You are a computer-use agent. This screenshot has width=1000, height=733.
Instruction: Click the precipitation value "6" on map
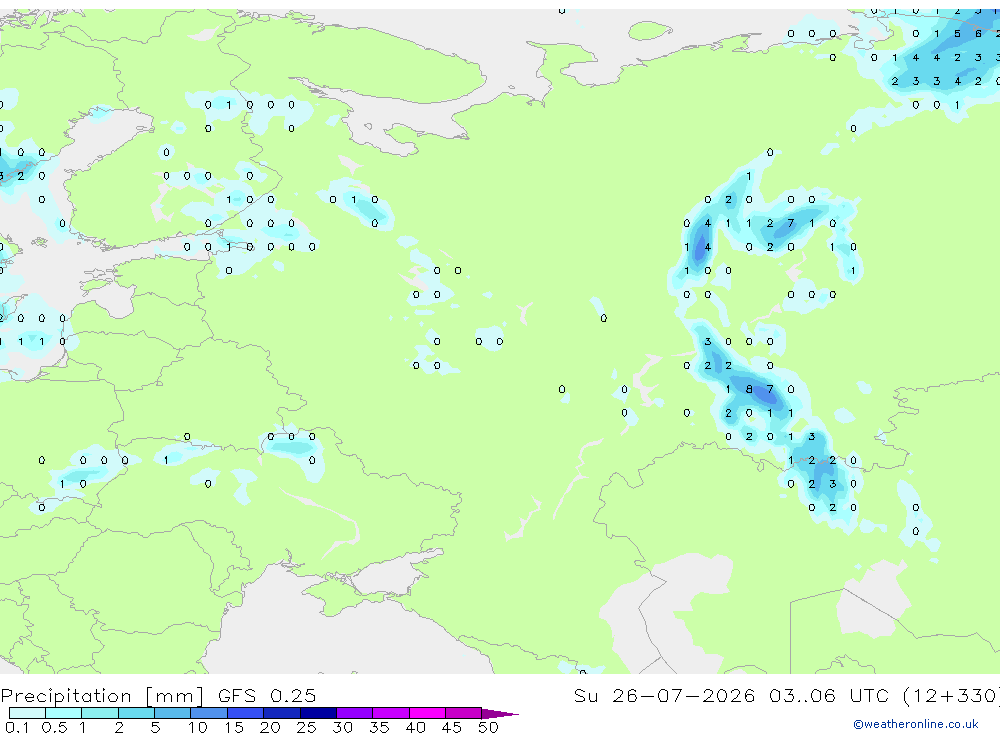point(978,33)
